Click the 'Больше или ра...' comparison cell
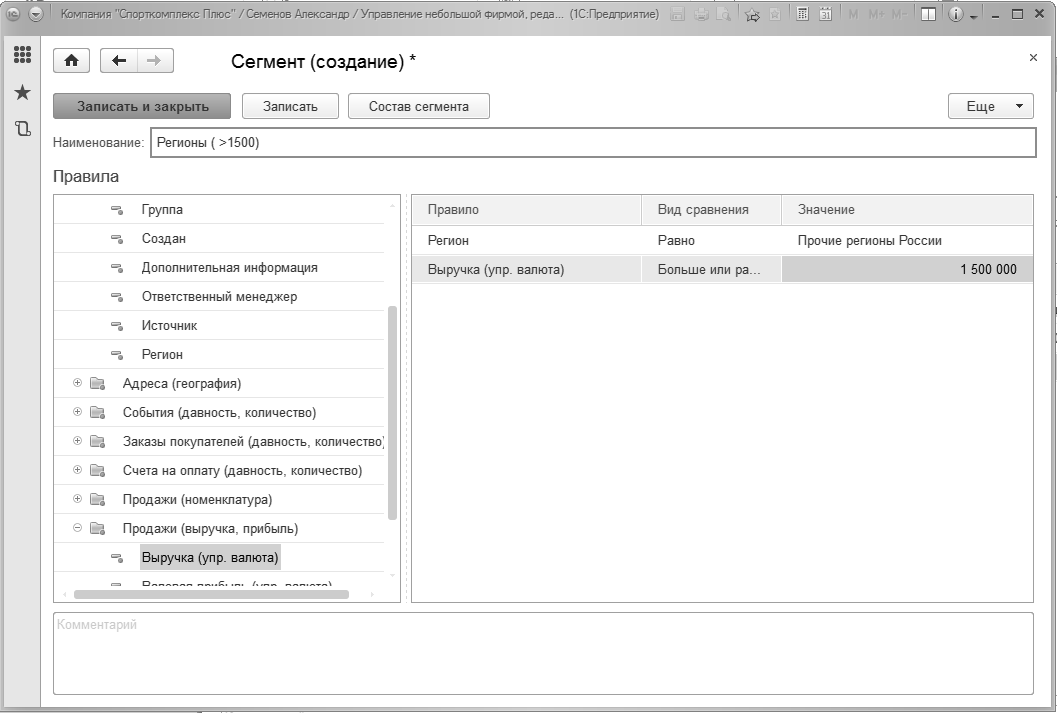The image size is (1057, 713). click(x=711, y=270)
